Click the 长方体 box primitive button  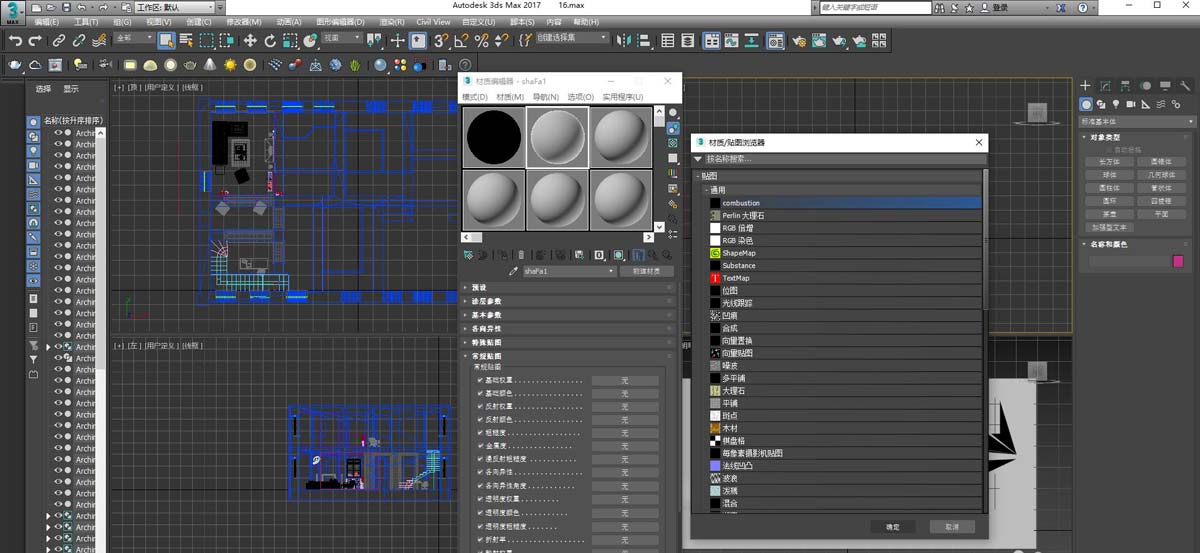click(x=1109, y=161)
